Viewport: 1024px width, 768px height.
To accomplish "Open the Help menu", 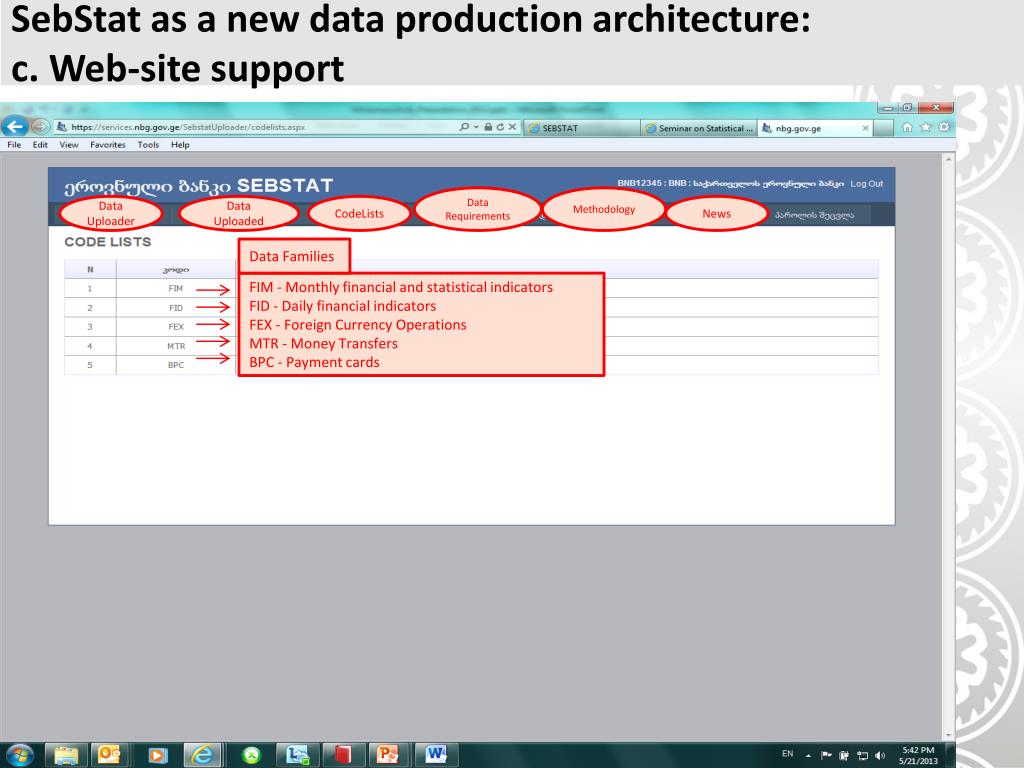I will 180,145.
